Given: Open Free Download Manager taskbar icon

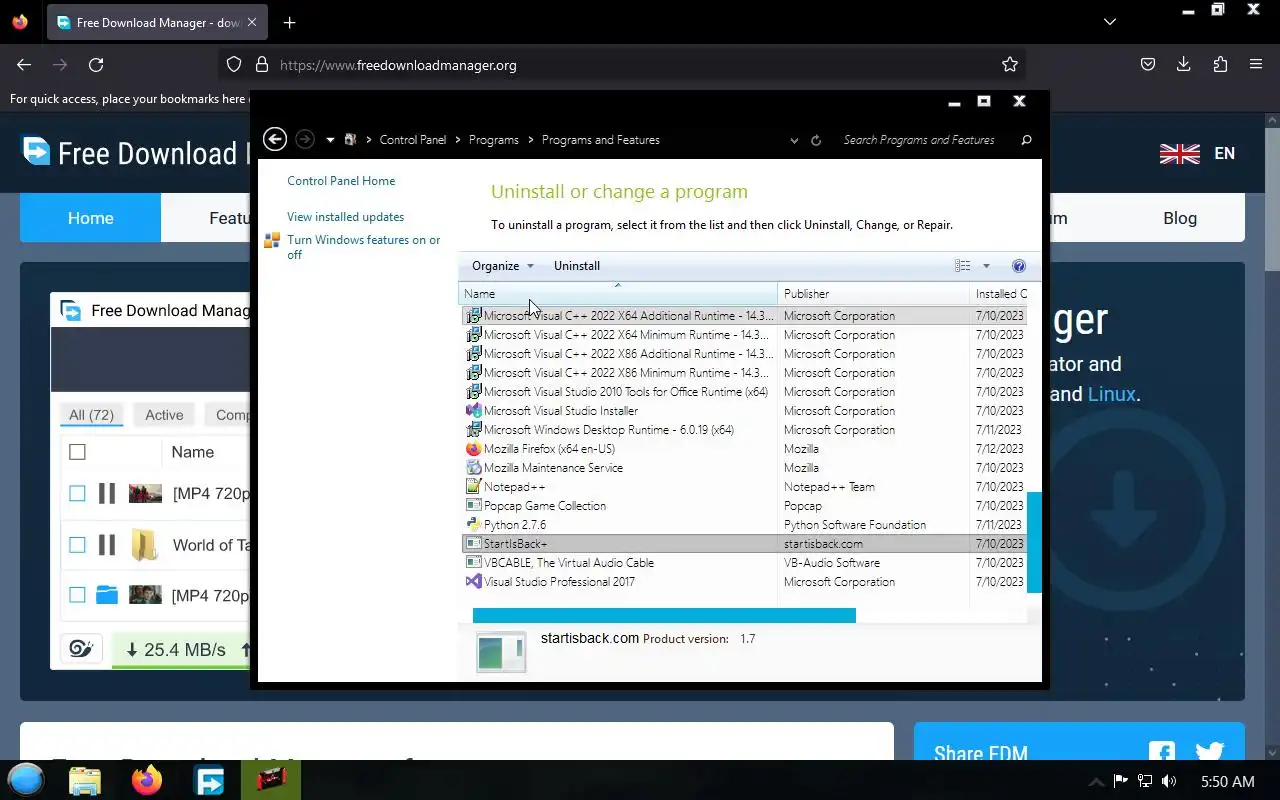Looking at the screenshot, I should (x=209, y=780).
